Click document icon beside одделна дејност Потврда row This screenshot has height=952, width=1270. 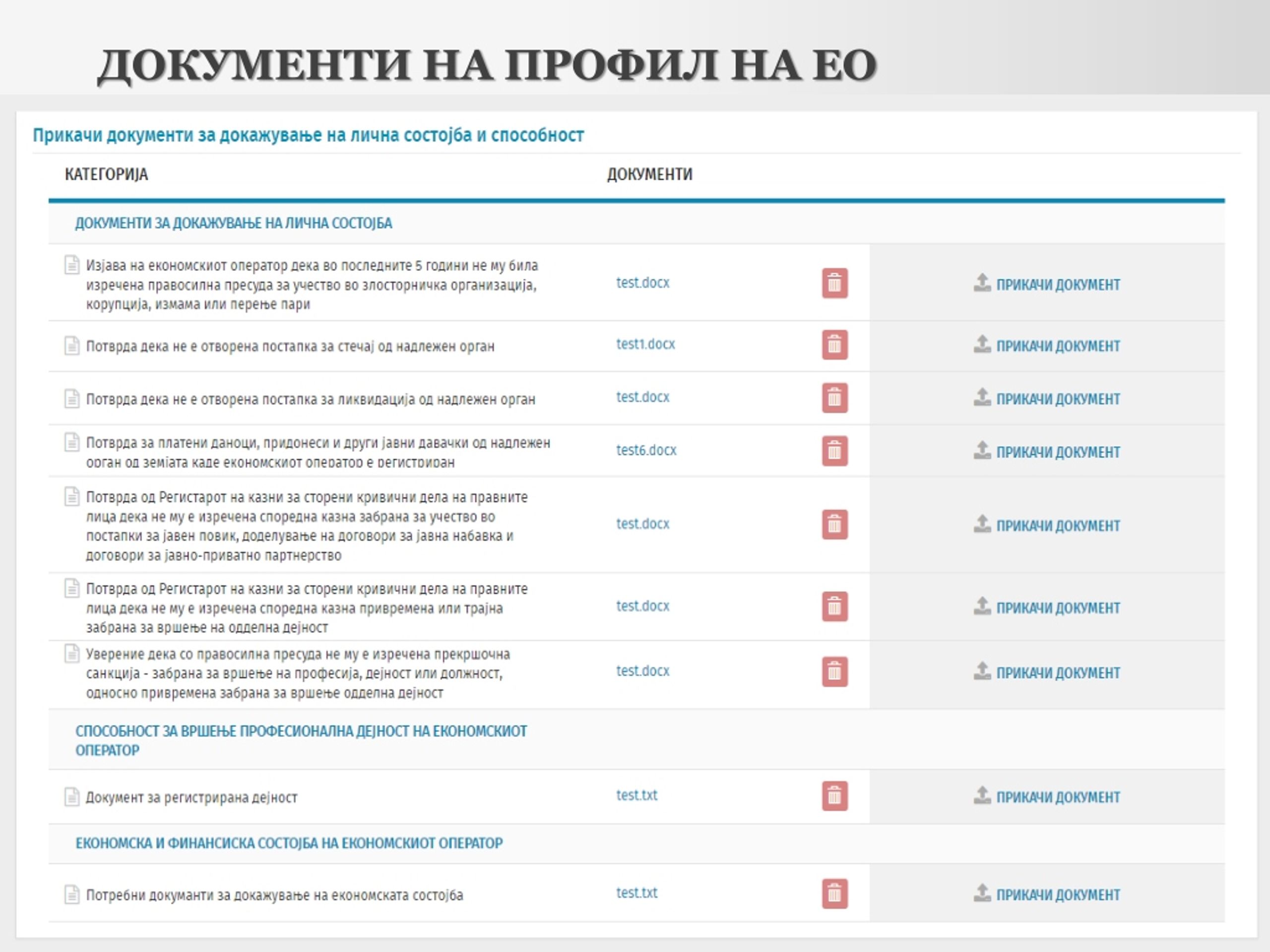(x=72, y=588)
